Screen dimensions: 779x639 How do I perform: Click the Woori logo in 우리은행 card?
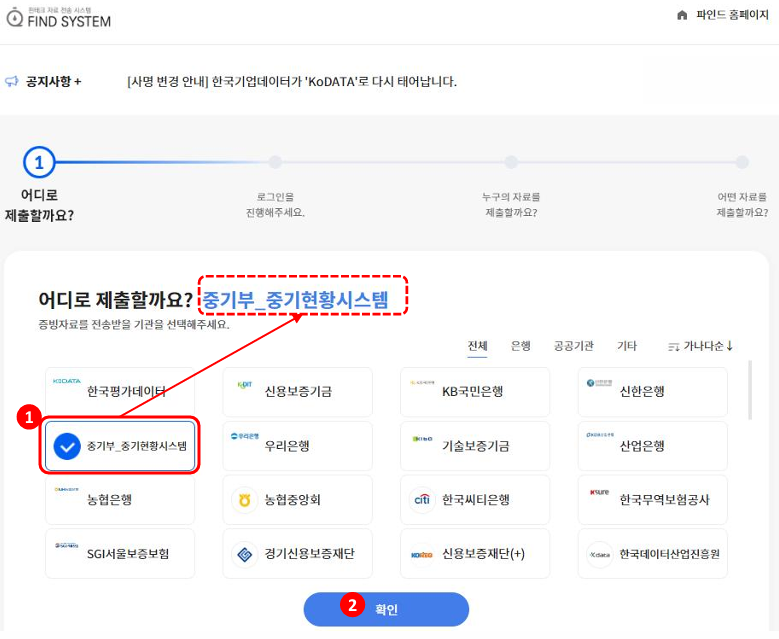pyautogui.click(x=244, y=436)
